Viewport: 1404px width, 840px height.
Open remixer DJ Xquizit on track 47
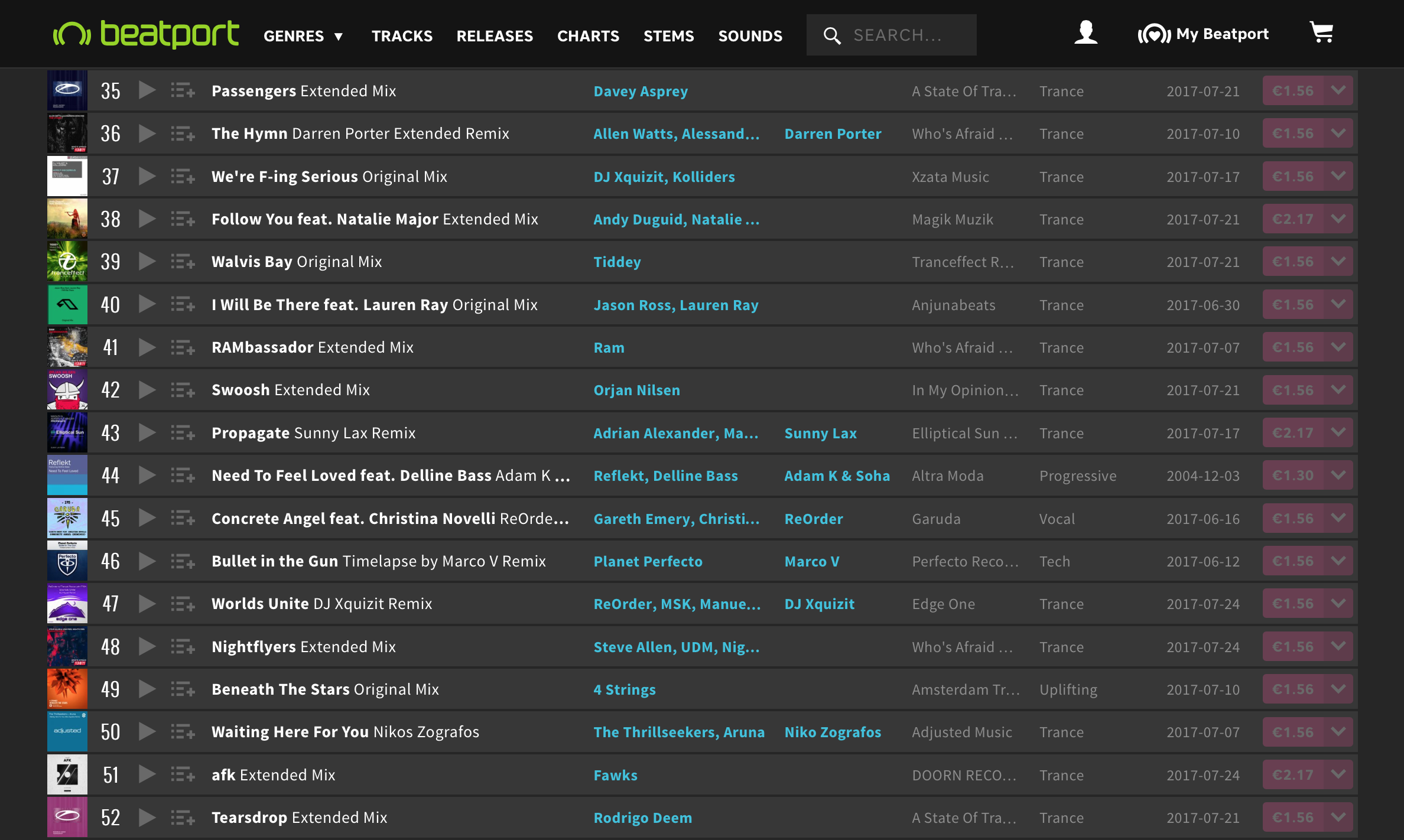(819, 604)
